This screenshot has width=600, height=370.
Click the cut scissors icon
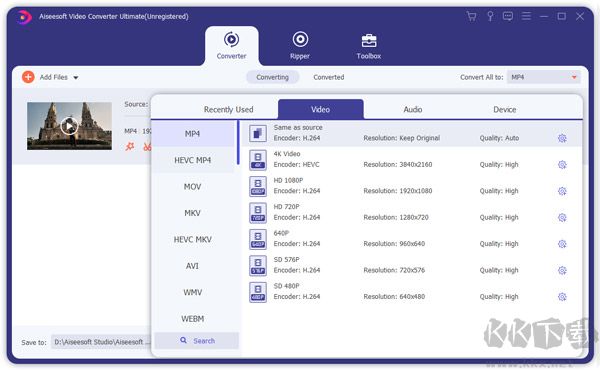[147, 146]
